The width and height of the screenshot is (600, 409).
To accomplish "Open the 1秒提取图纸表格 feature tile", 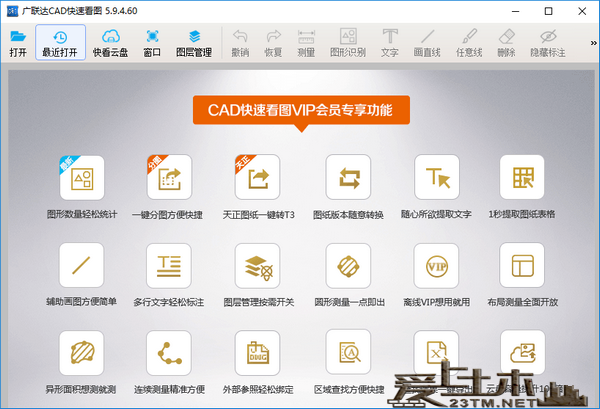I will [522, 177].
